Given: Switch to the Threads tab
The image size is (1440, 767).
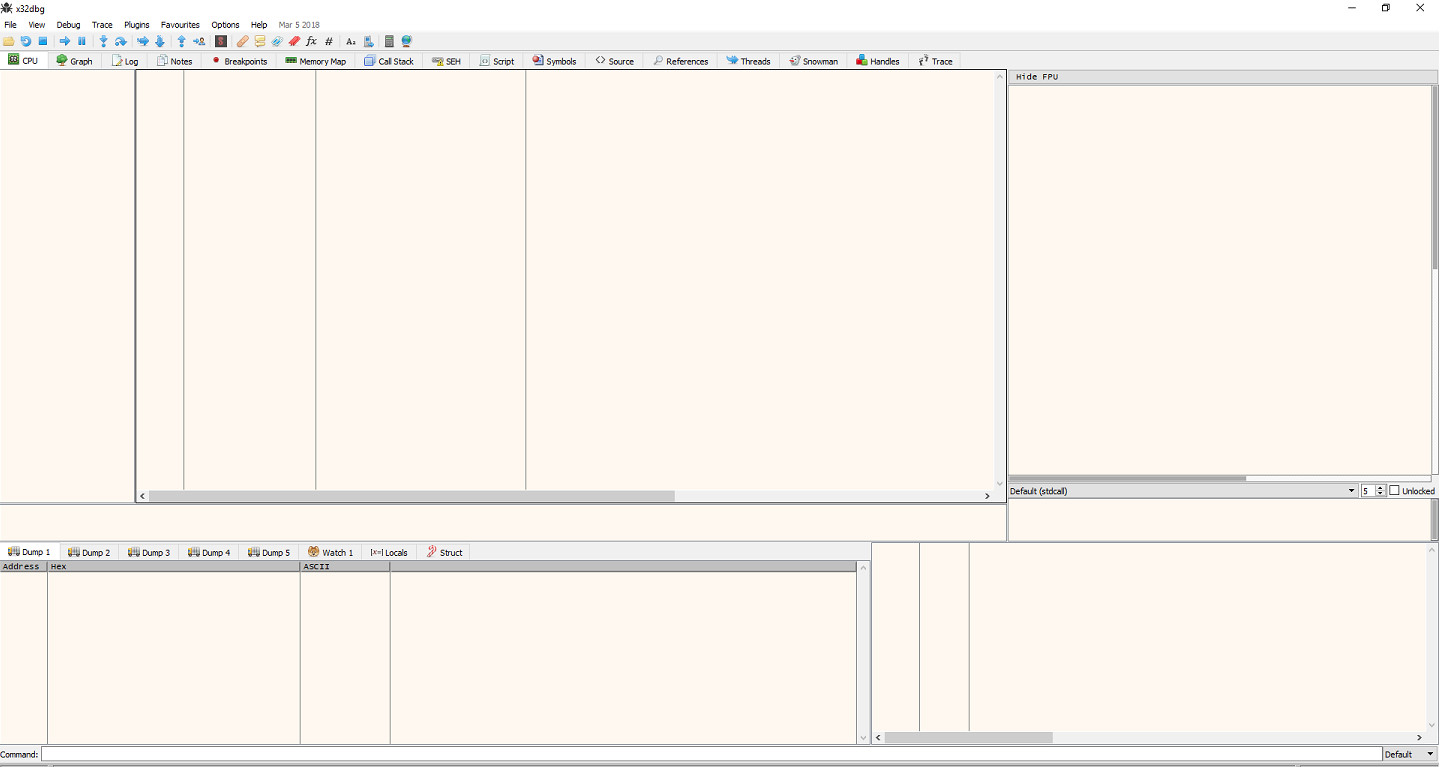Looking at the screenshot, I should 748,61.
